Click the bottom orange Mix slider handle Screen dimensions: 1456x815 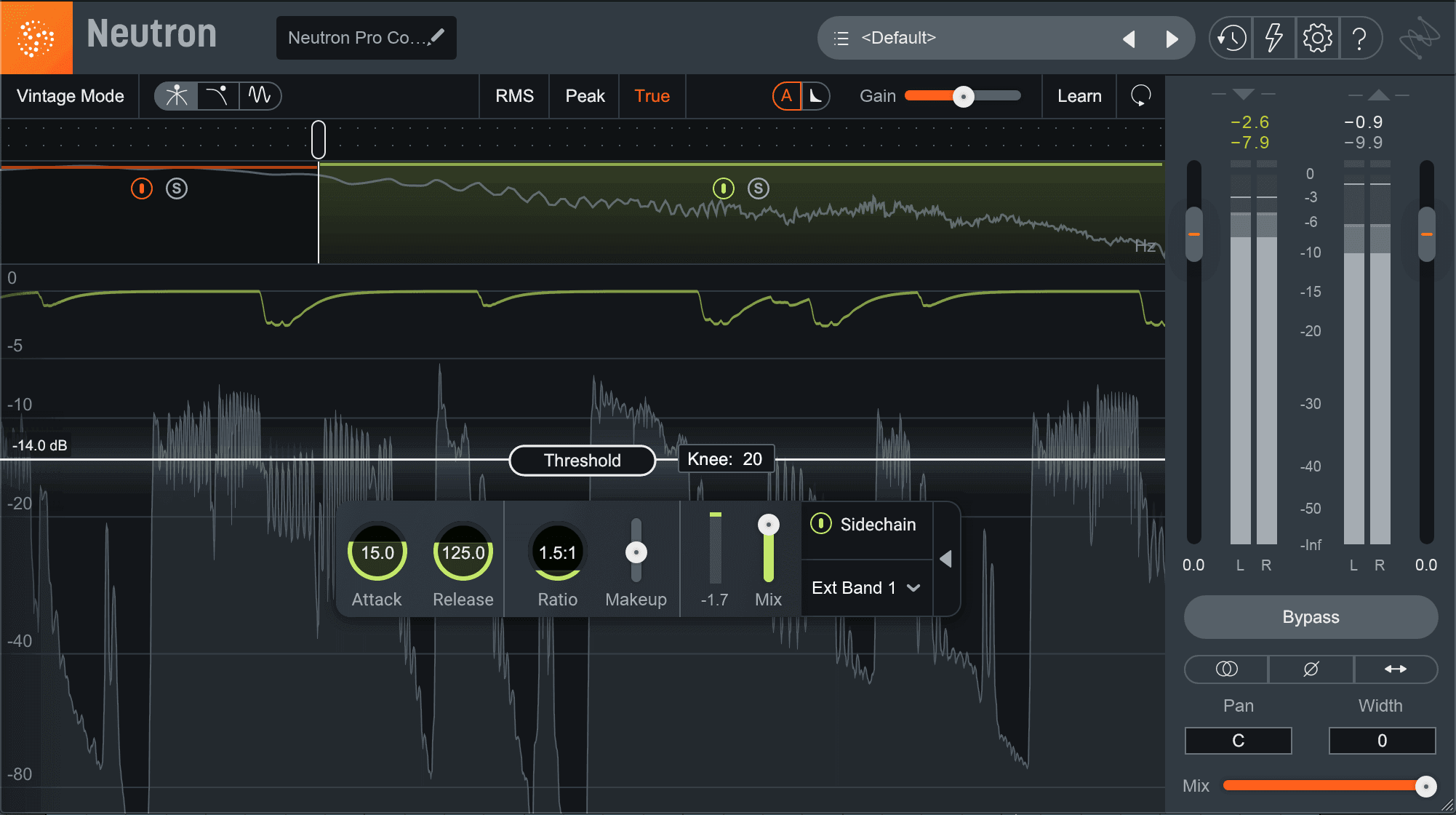pyautogui.click(x=1425, y=786)
